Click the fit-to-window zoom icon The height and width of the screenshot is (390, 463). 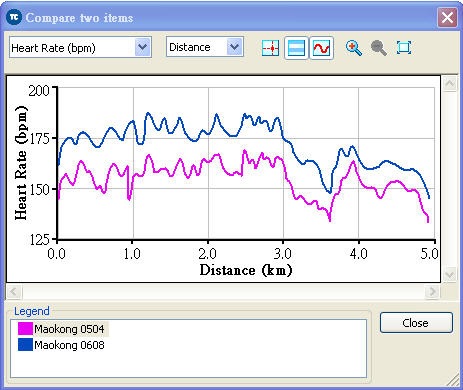pyautogui.click(x=404, y=48)
